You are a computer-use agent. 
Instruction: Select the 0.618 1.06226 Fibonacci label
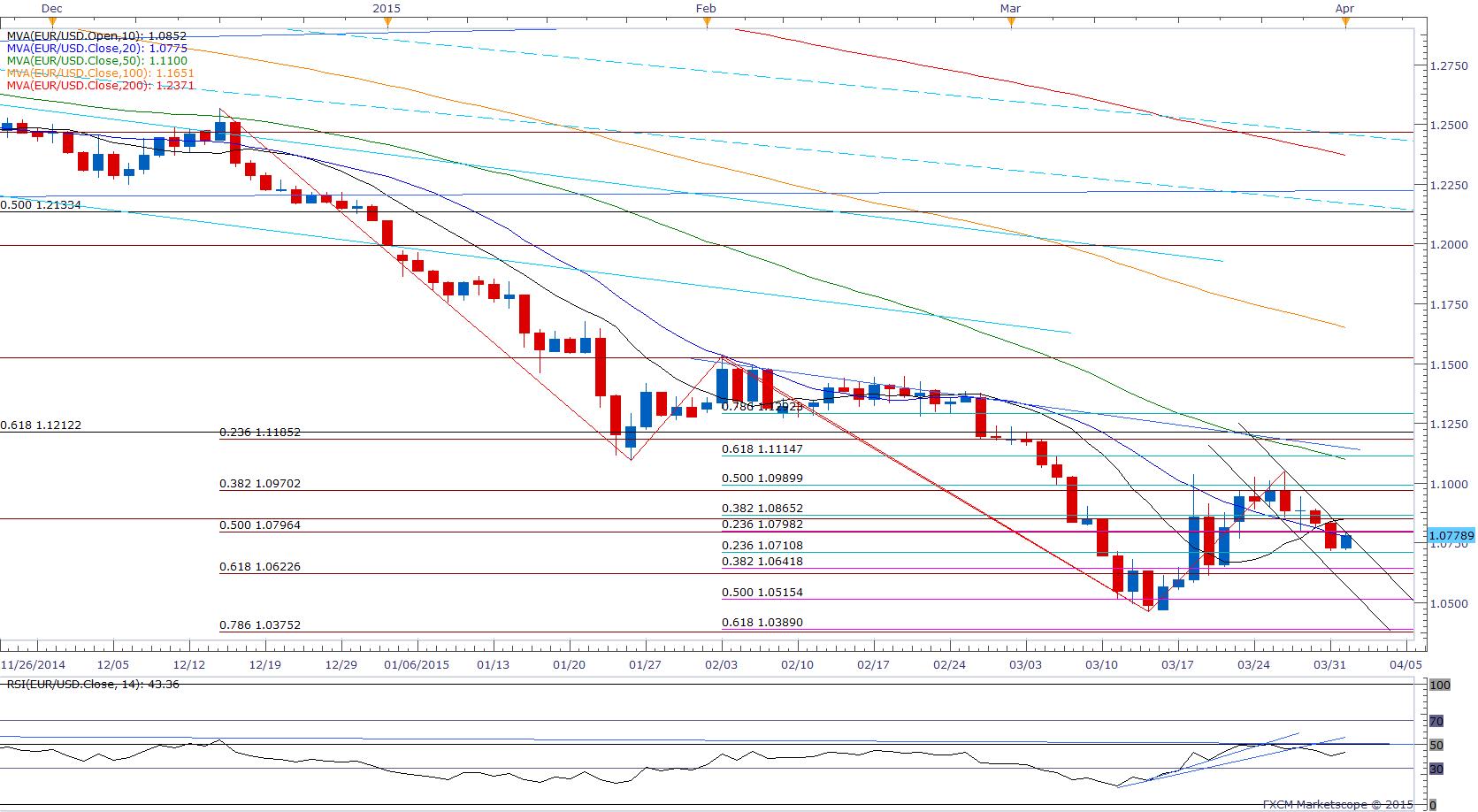click(x=260, y=567)
